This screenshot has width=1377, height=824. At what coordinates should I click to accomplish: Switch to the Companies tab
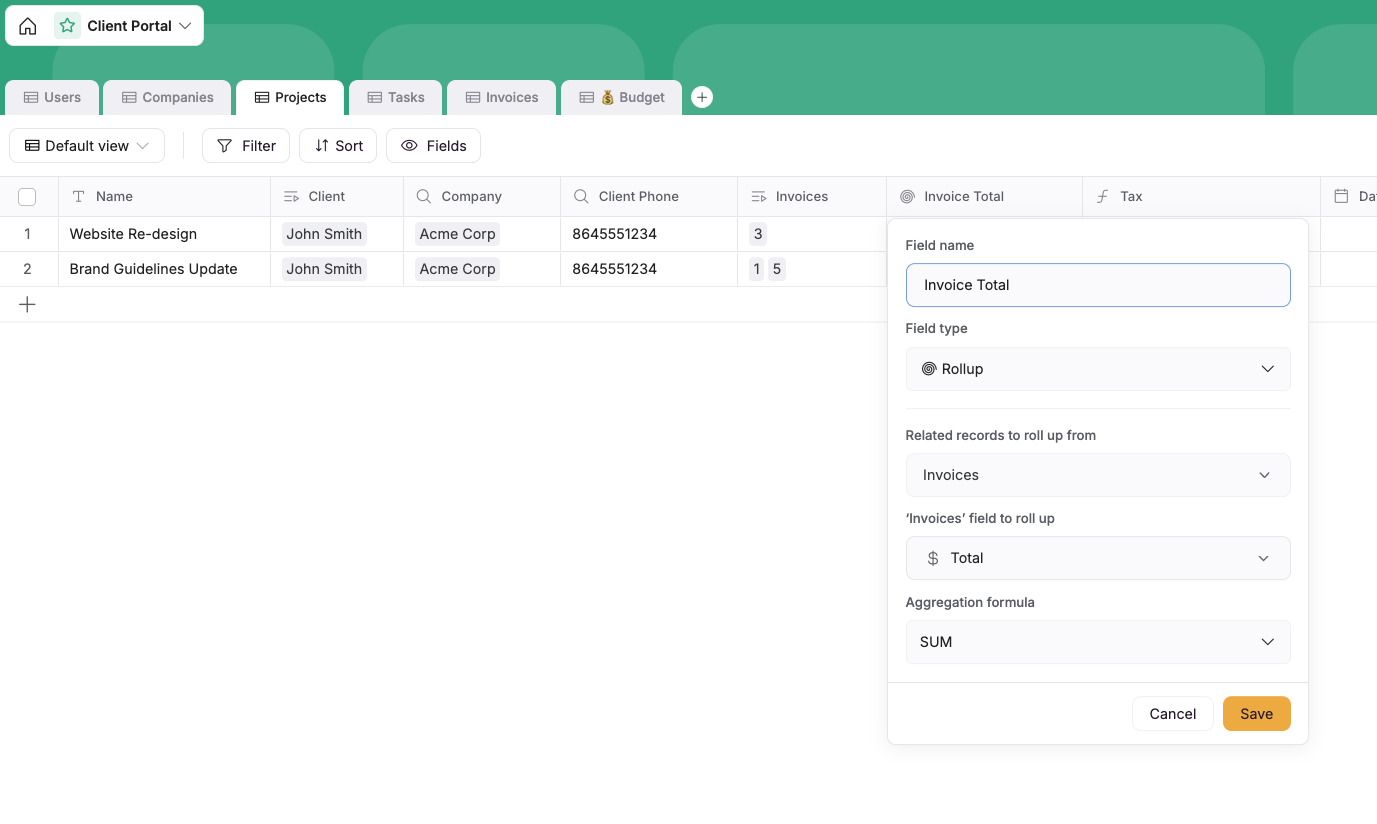point(167,97)
